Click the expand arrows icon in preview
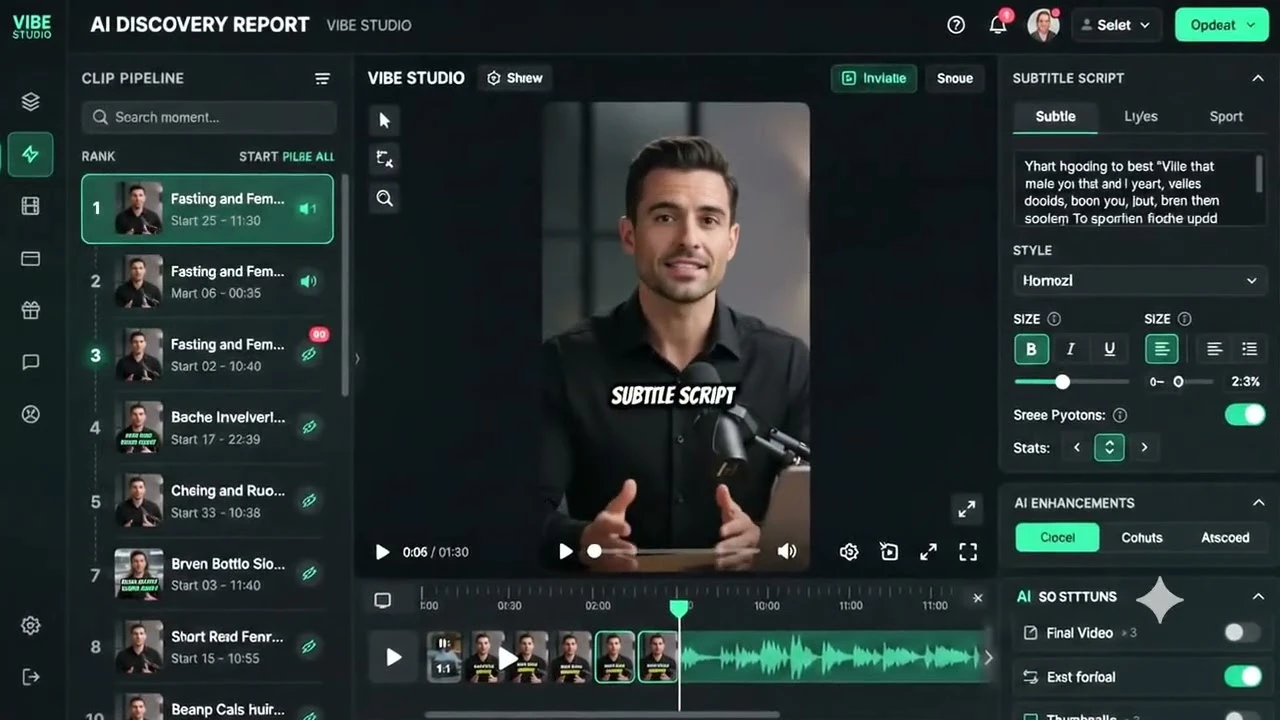1280x720 pixels. 928,552
